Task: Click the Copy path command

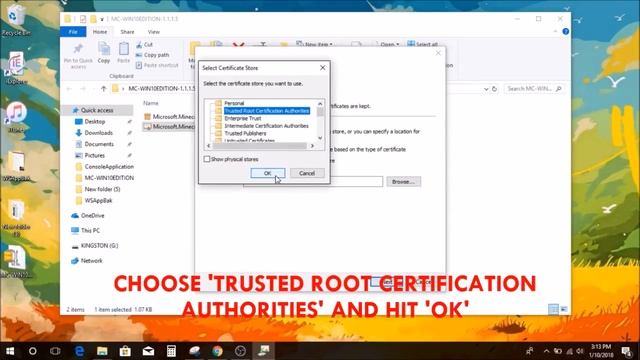Action: pyautogui.click(x=152, y=55)
